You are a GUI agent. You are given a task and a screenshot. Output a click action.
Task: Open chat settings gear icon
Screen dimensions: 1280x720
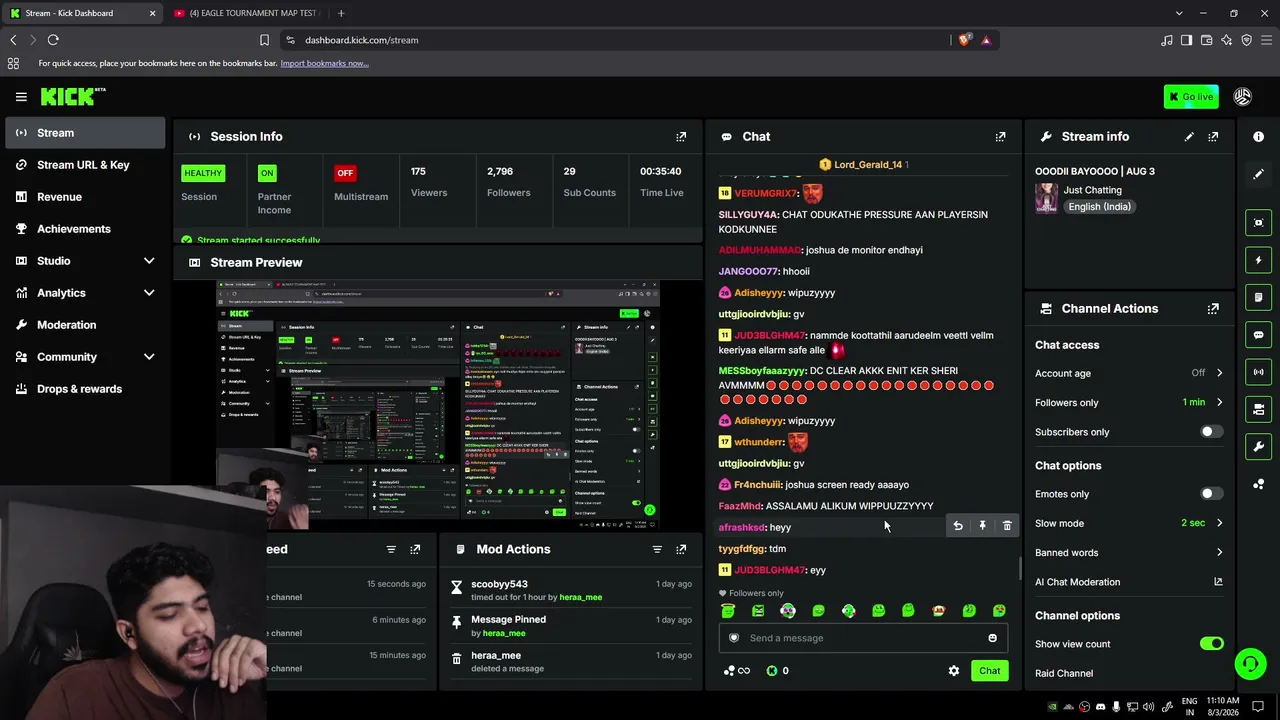[954, 671]
